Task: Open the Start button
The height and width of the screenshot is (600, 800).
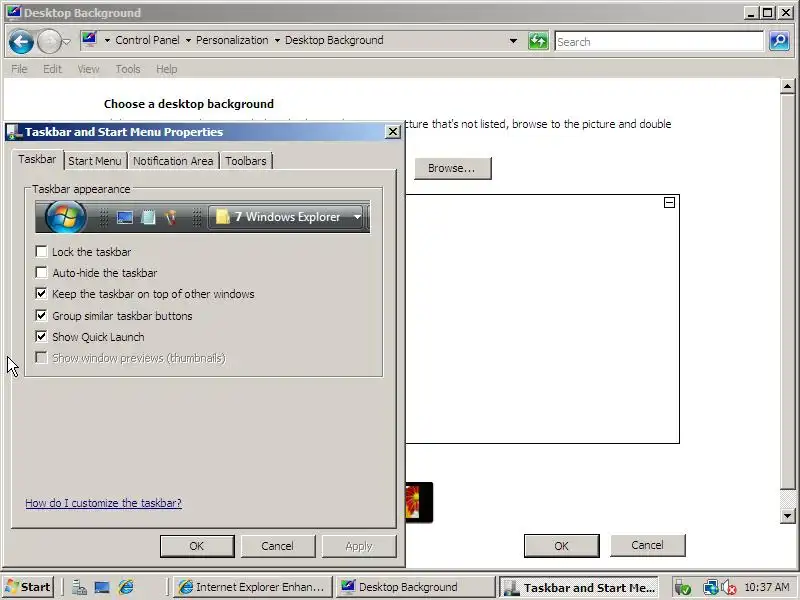Action: [x=28, y=587]
